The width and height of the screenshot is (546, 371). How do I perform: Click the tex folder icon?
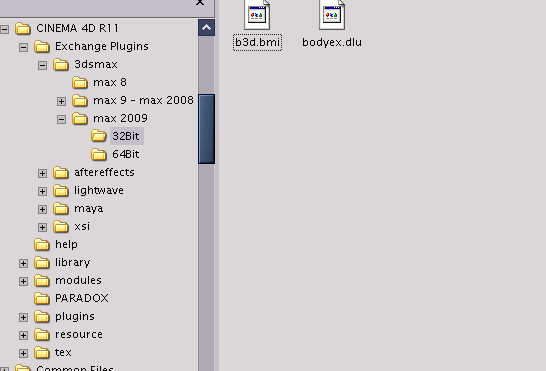(x=42, y=353)
